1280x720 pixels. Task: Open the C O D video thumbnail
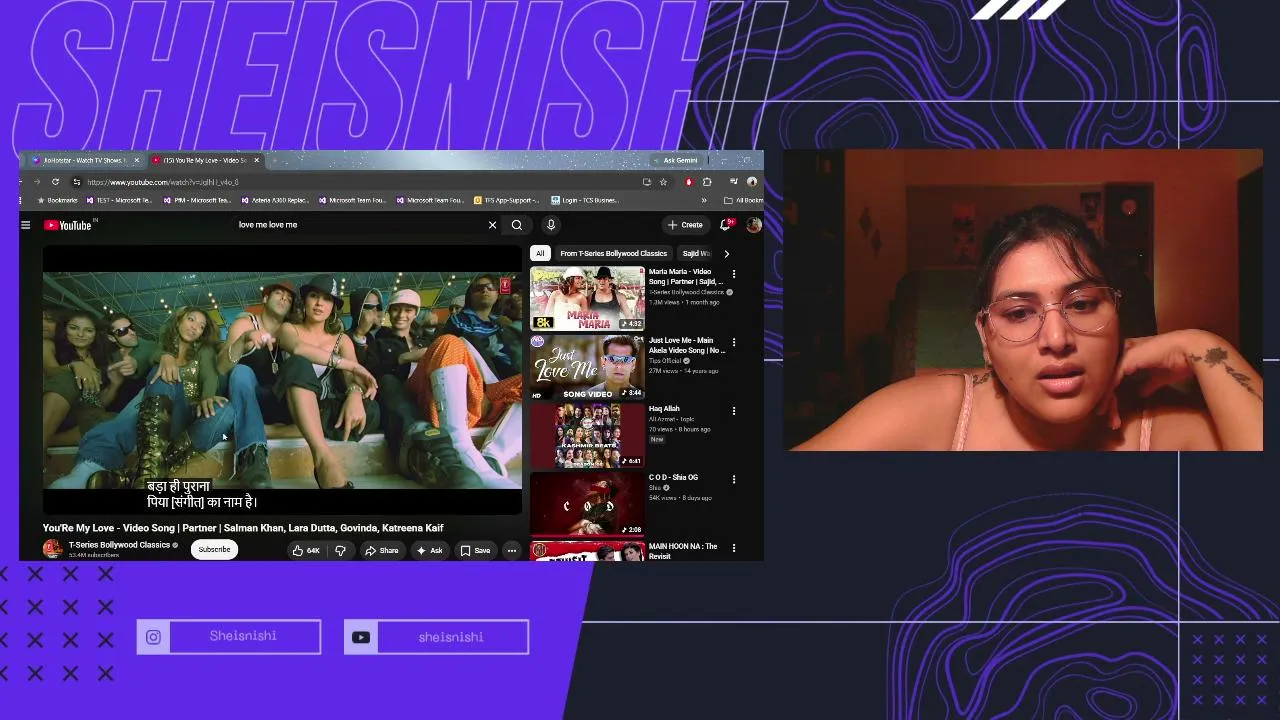click(587, 505)
